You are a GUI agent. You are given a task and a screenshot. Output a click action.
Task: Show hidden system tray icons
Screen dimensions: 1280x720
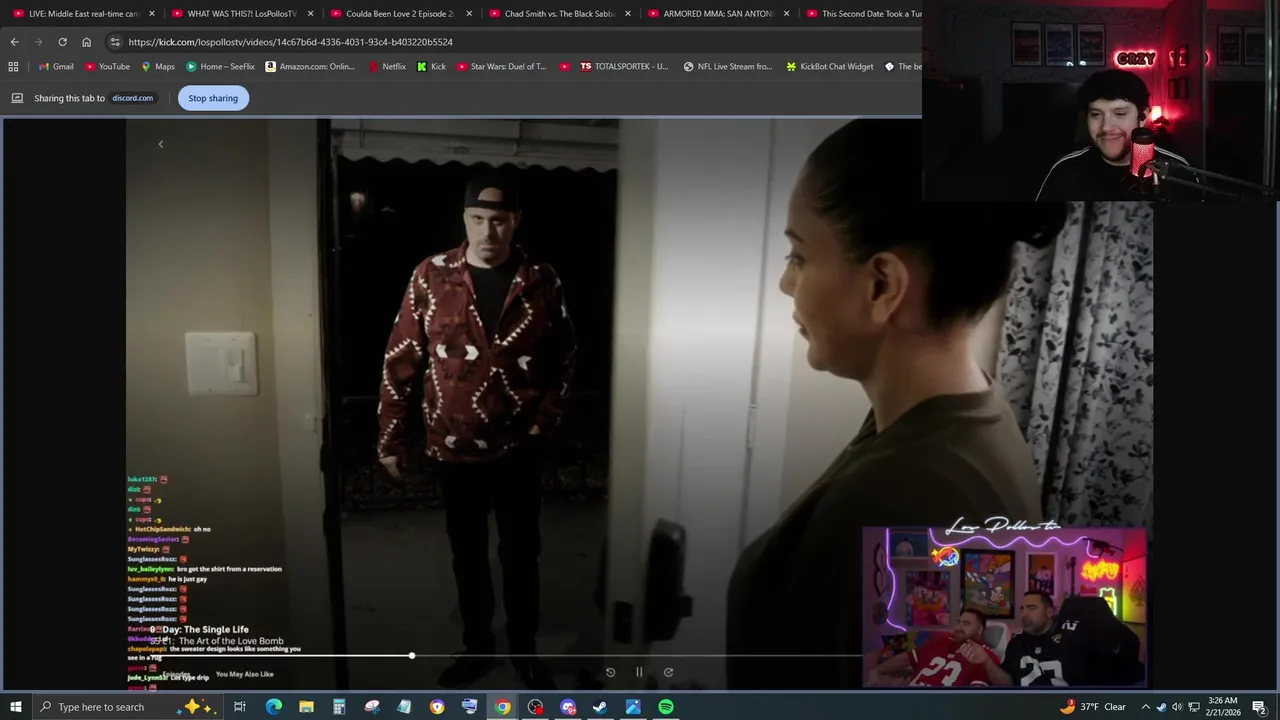click(x=1146, y=707)
